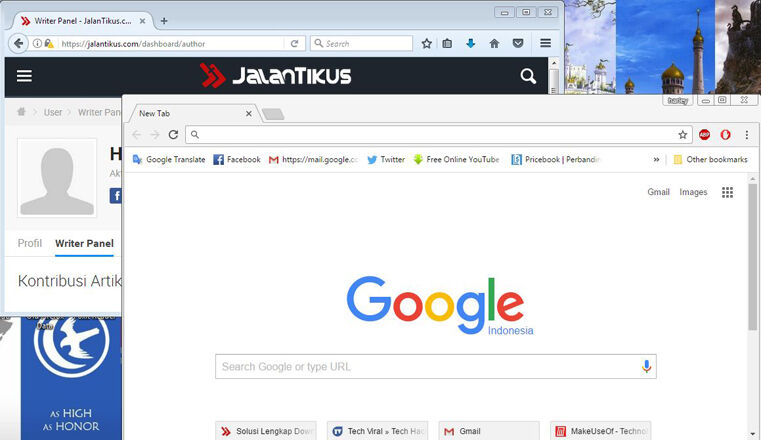Click the profile avatar placeholder
The image size is (761, 440).
coord(57,178)
